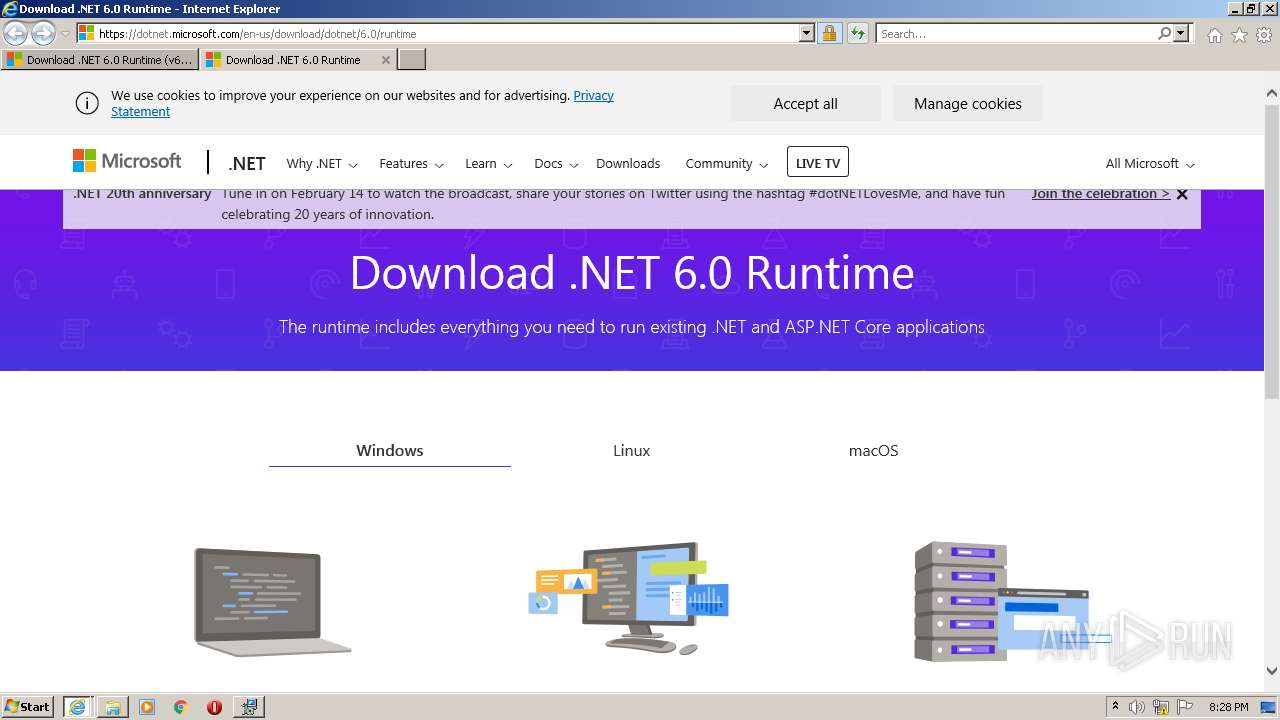
Task: Close the active Download .NET 6.0 Runtime tab
Action: coord(386,60)
